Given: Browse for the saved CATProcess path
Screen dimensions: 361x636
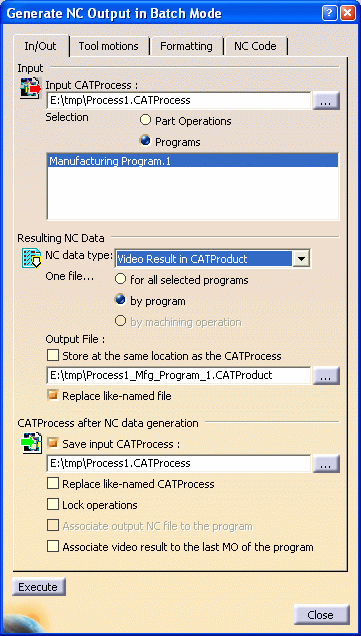Looking at the screenshot, I should tap(326, 464).
